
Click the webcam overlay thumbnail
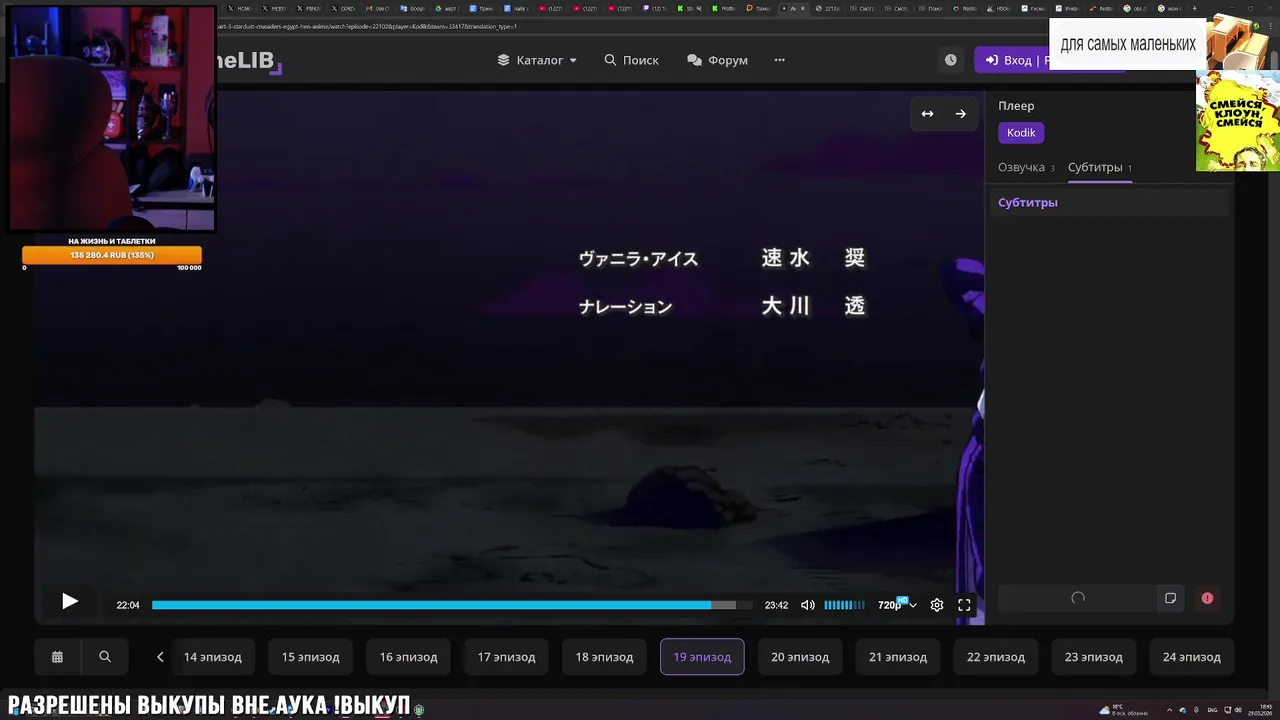tap(112, 118)
